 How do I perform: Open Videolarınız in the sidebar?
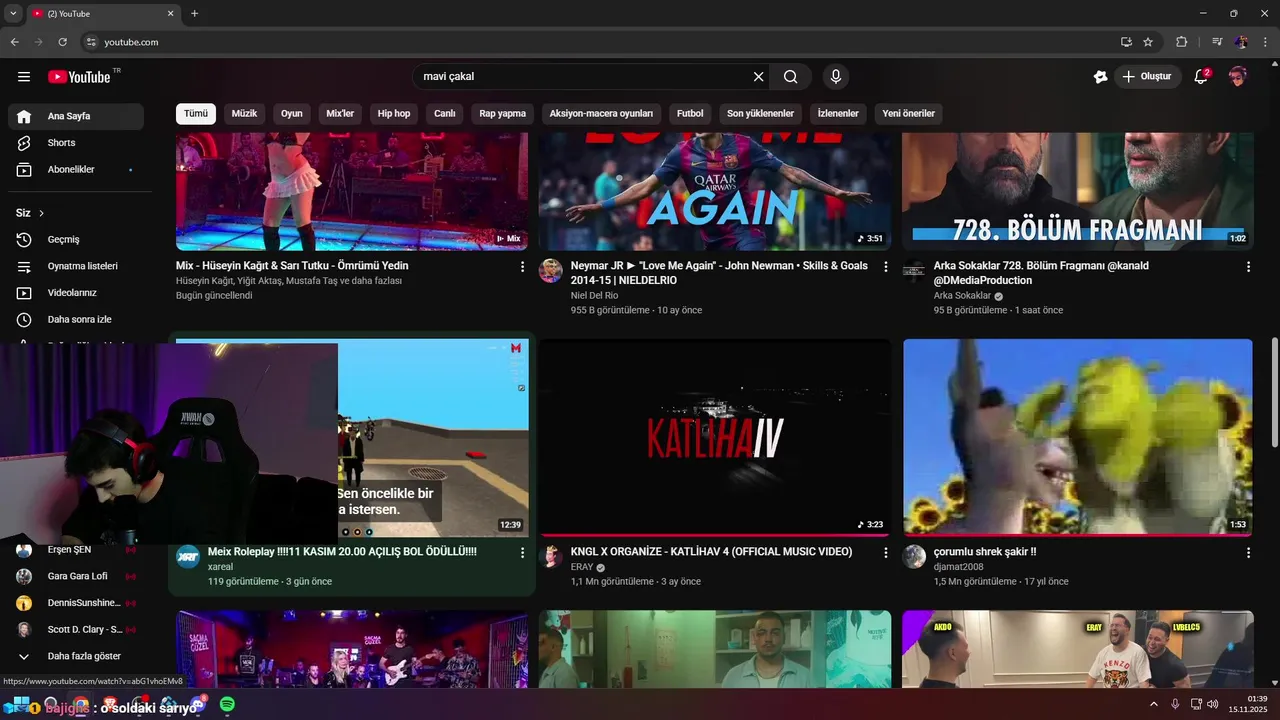tap(76, 293)
